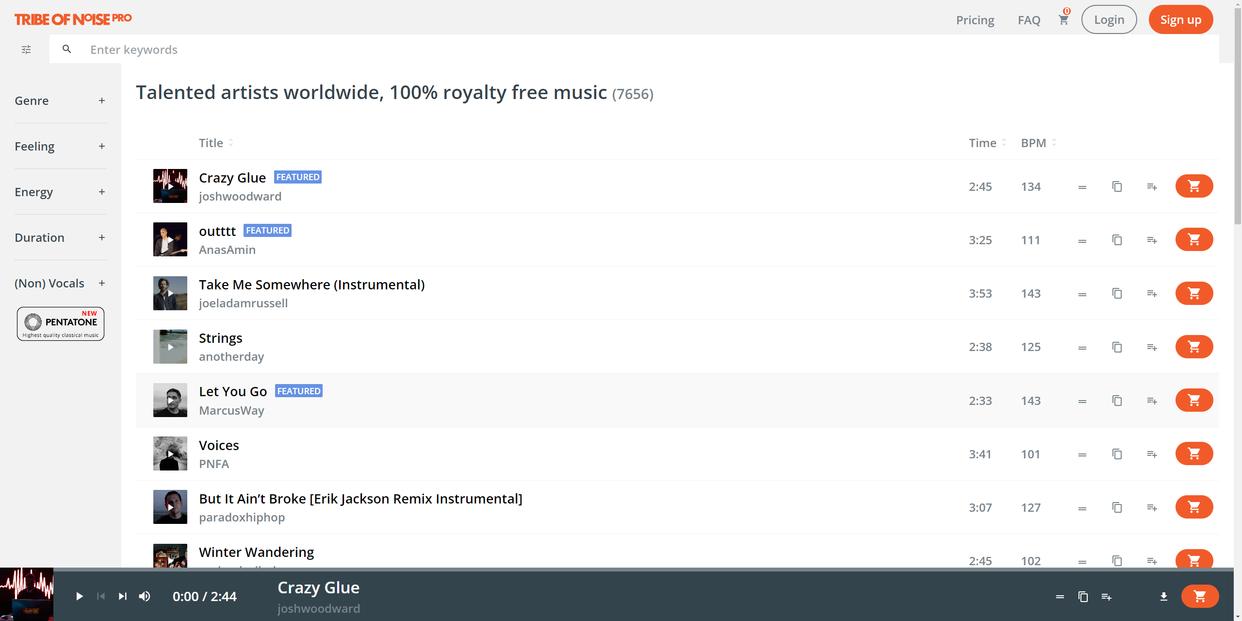1242x621 pixels.
Task: Mute the player volume
Action: (145, 597)
